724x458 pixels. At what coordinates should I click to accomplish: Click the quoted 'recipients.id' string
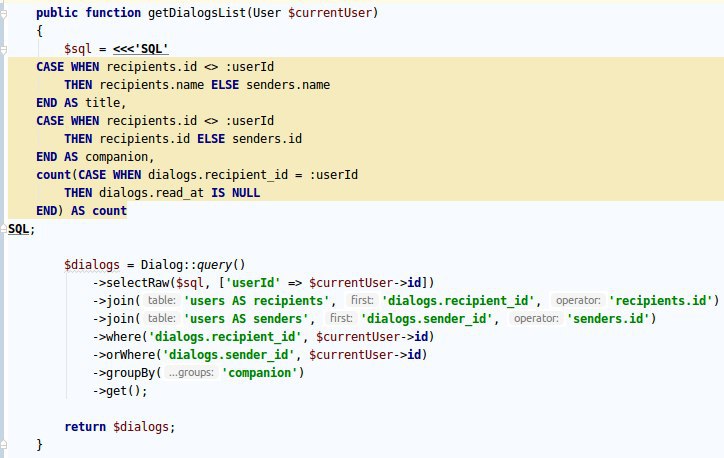pos(661,301)
